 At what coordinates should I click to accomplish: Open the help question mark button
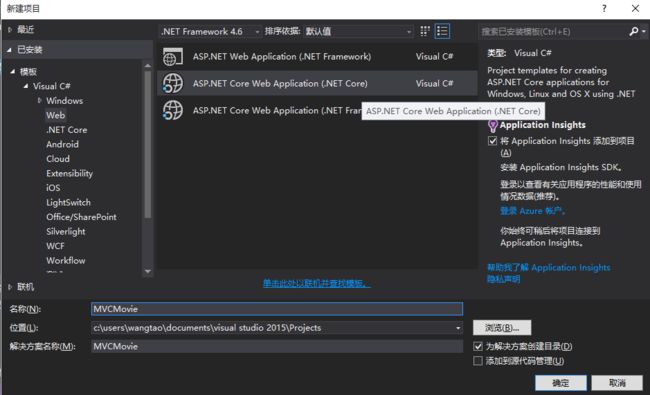click(x=604, y=8)
